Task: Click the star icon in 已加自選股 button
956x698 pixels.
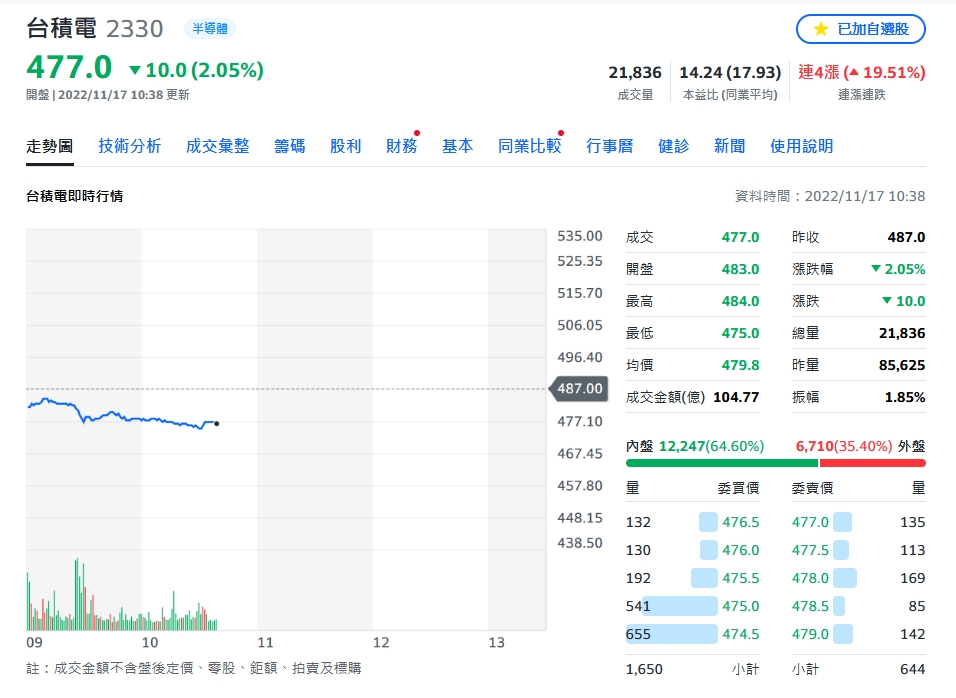Action: [821, 29]
